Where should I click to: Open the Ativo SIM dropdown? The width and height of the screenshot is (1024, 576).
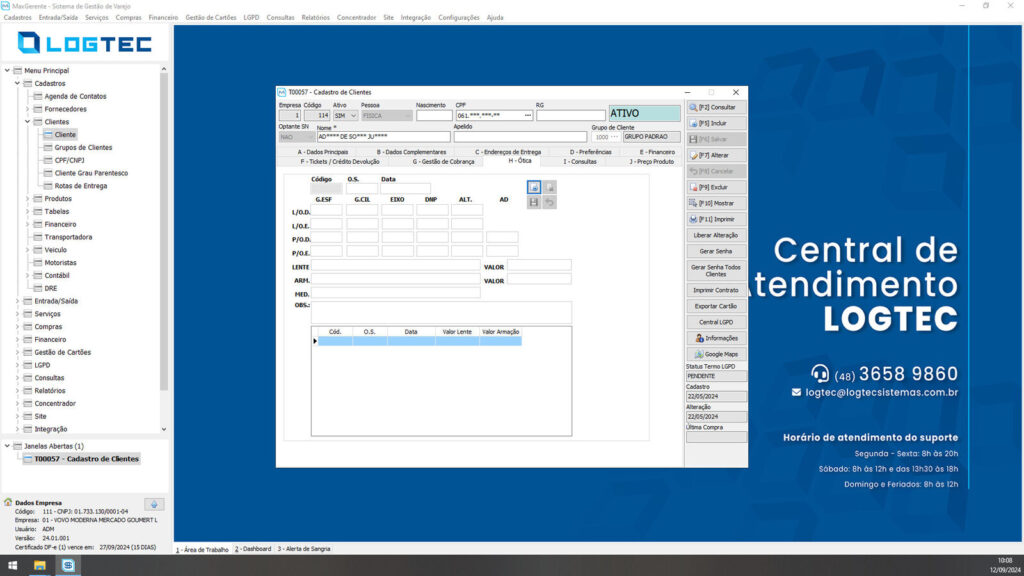(353, 116)
